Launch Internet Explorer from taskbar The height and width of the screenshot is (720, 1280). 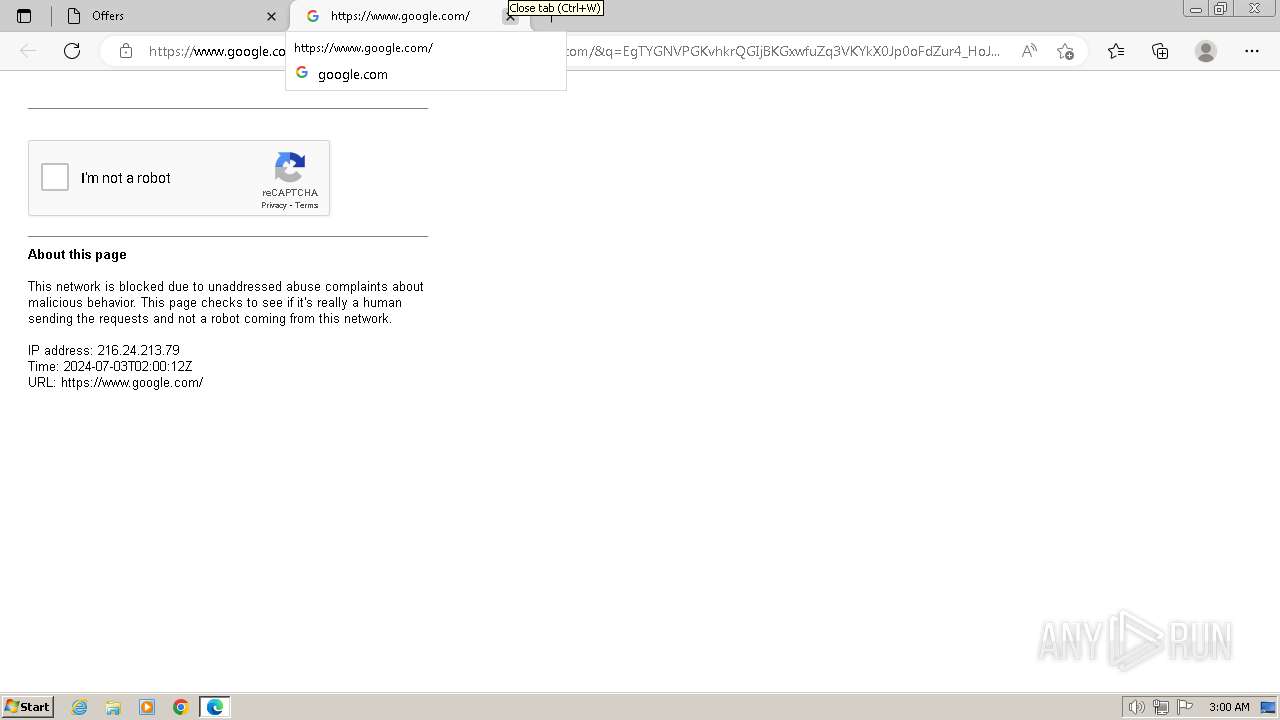coord(80,707)
